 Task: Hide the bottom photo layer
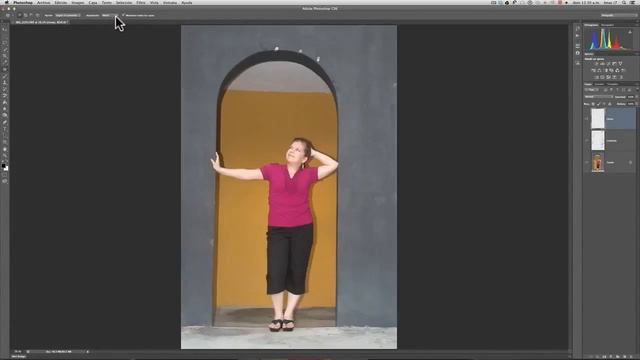[587, 162]
